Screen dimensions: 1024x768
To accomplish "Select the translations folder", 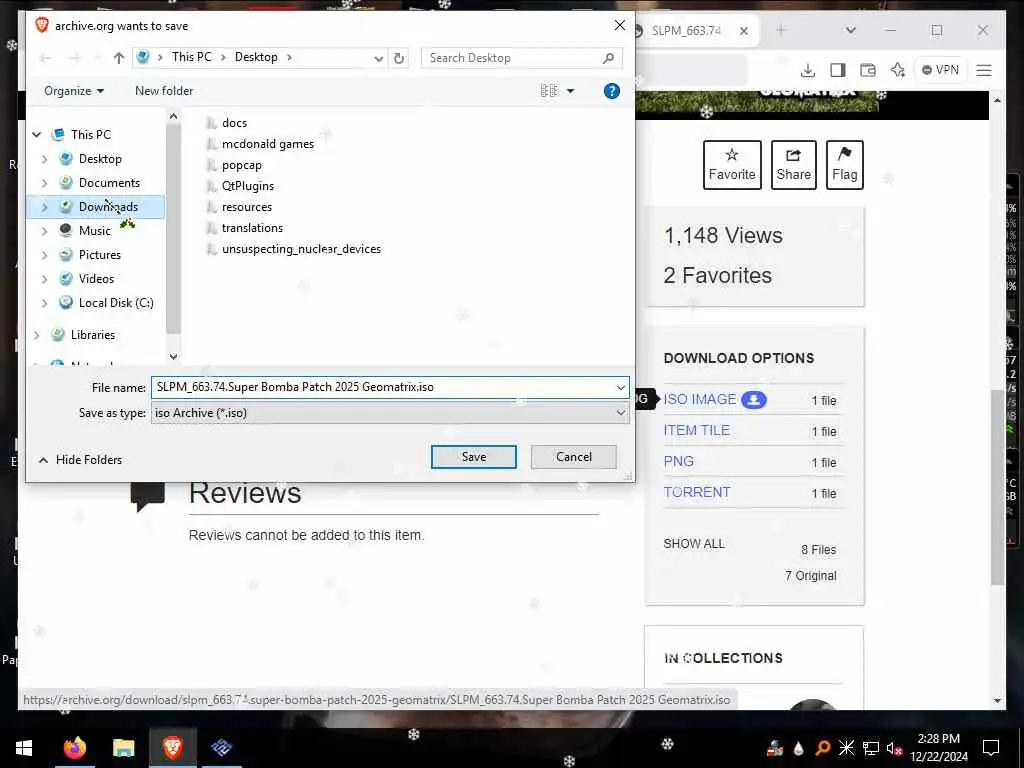I will click(244, 228).
